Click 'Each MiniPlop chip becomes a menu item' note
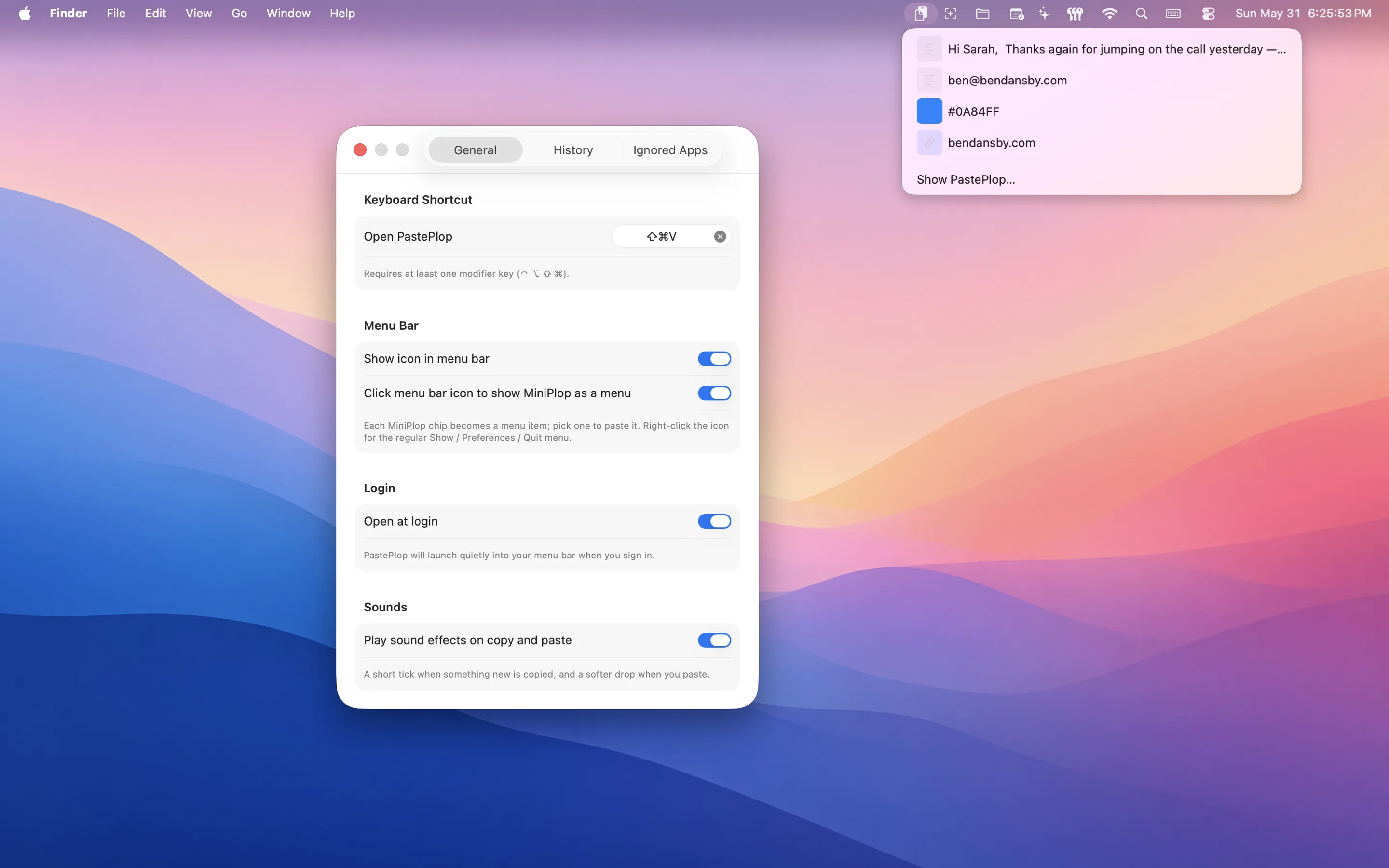 pos(546,432)
